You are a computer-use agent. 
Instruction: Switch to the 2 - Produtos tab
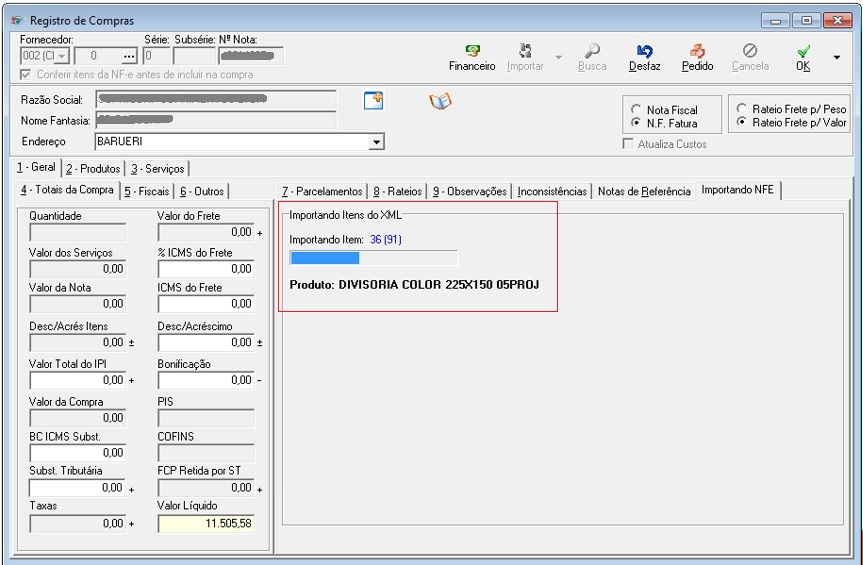click(93, 169)
